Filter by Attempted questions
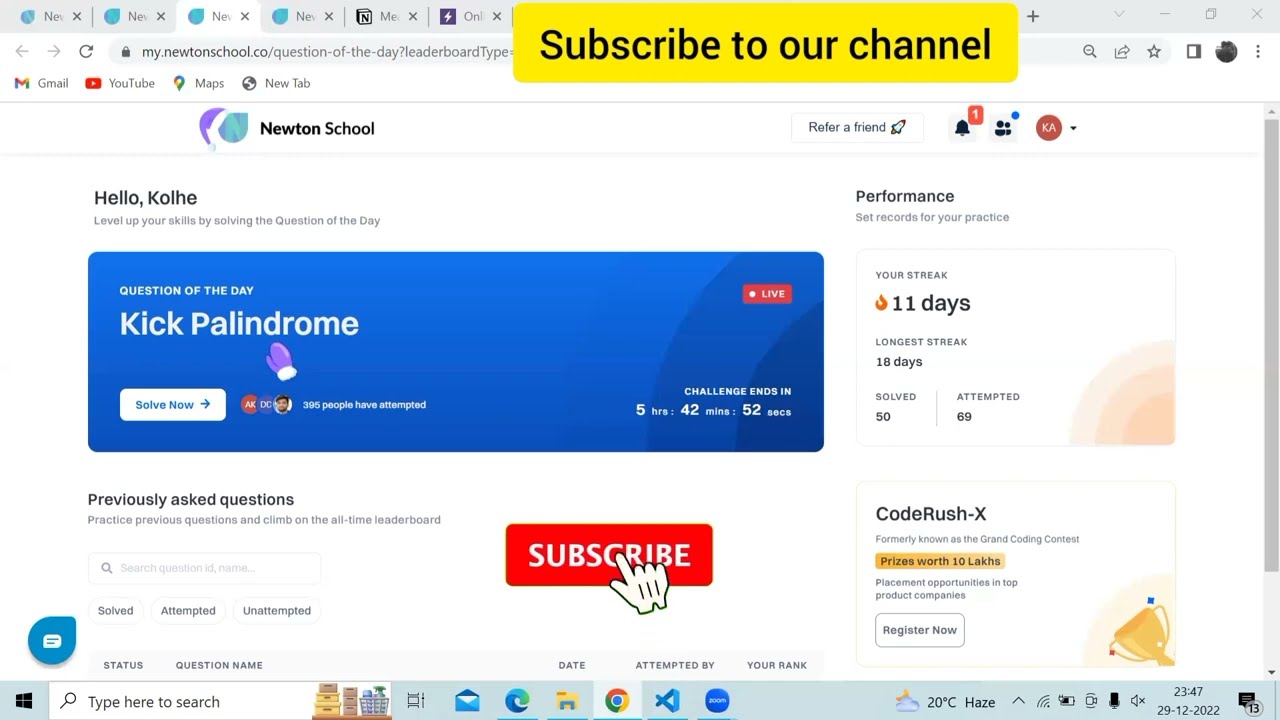Screen dimensions: 1280x720 tap(188, 610)
